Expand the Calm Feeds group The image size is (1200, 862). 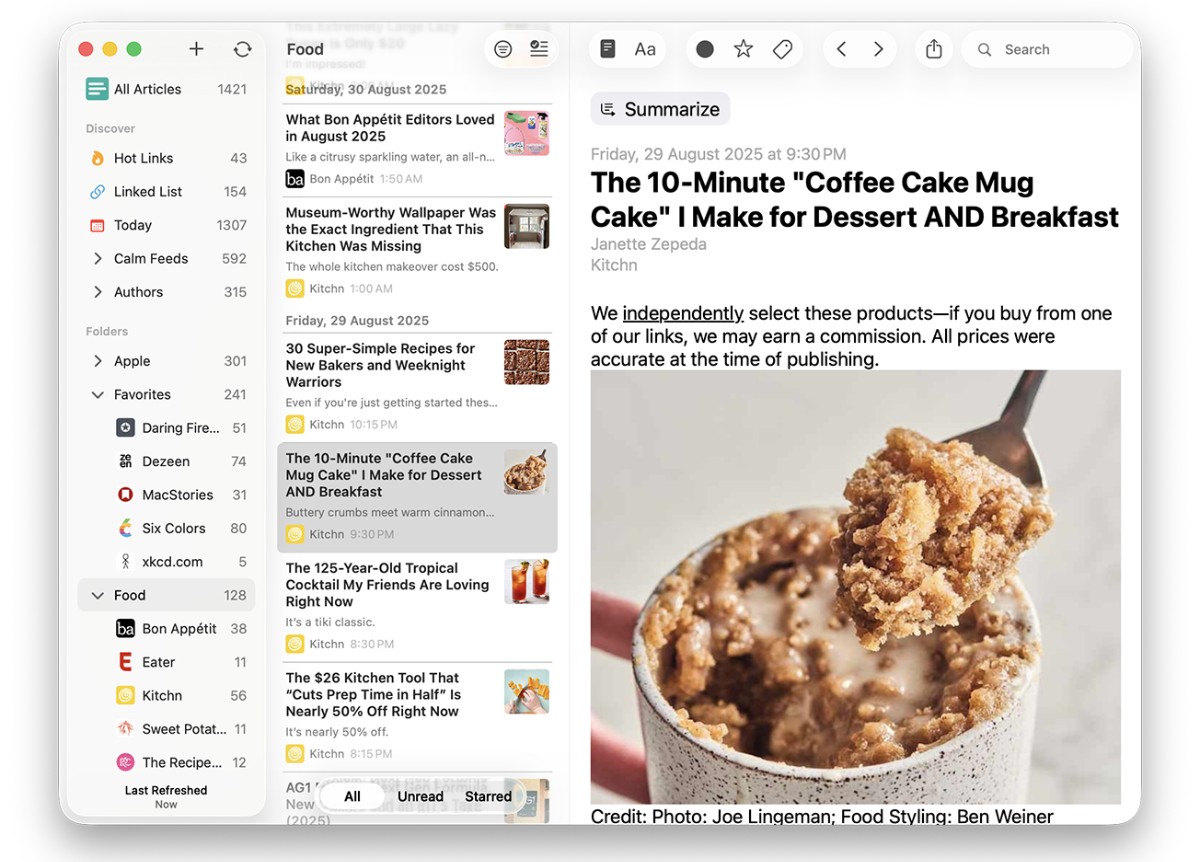click(x=97, y=259)
